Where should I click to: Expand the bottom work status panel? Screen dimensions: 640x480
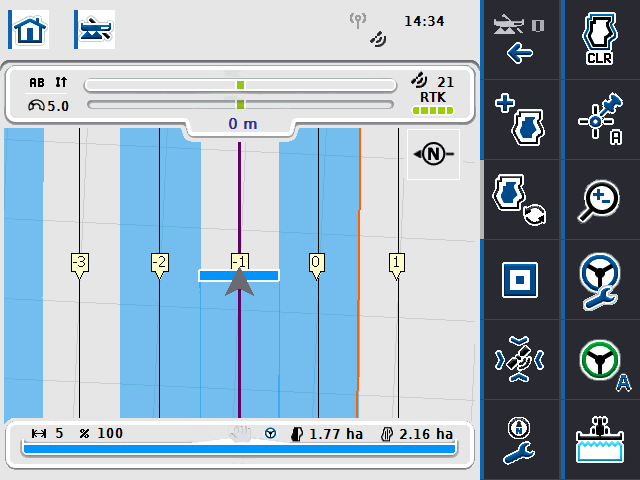(239, 441)
